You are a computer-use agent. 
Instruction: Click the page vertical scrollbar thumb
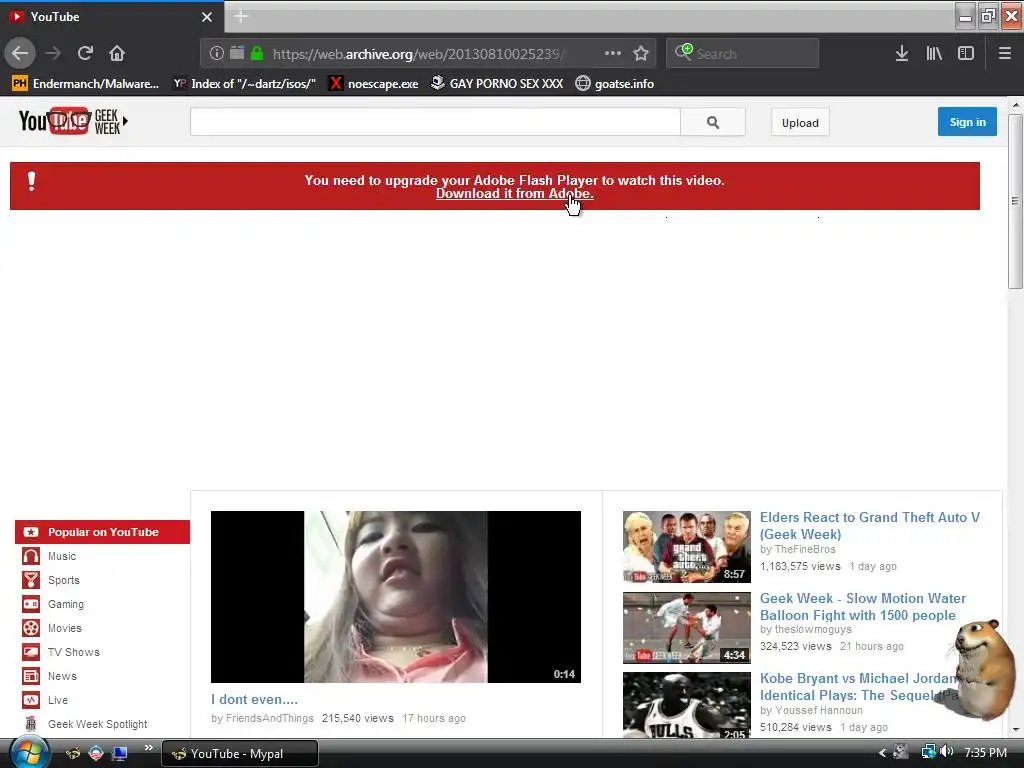click(x=1015, y=201)
